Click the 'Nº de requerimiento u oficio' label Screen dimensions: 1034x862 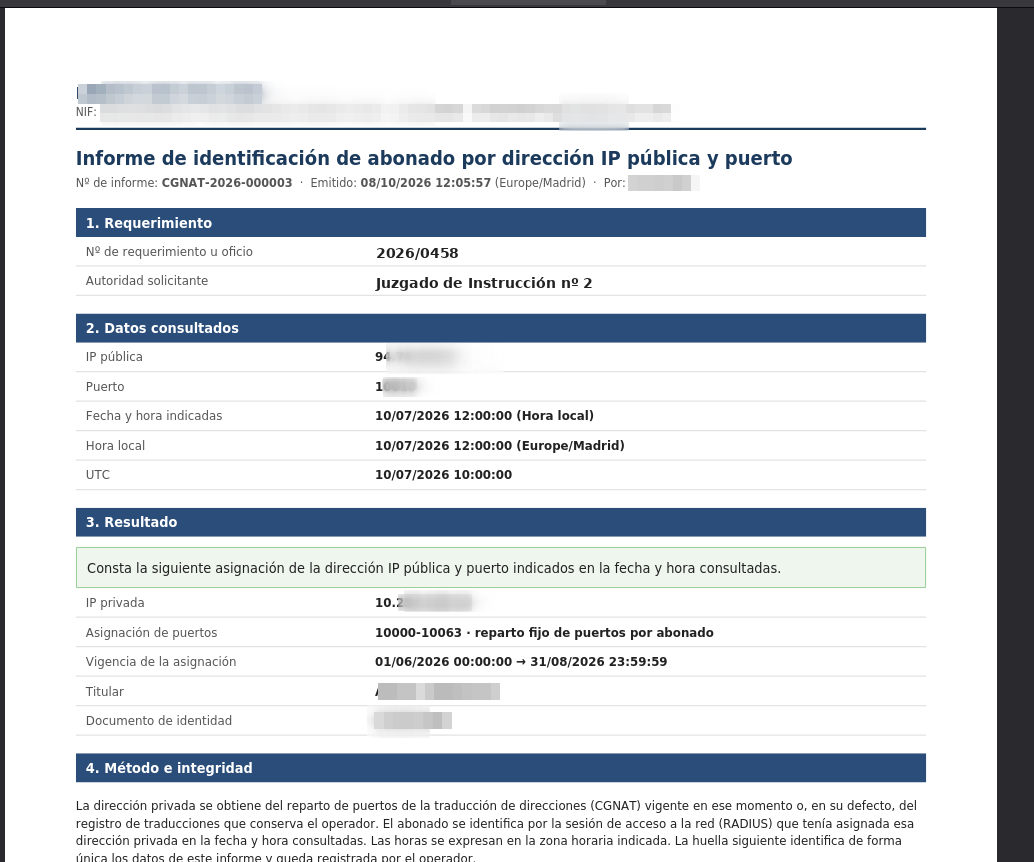click(169, 252)
